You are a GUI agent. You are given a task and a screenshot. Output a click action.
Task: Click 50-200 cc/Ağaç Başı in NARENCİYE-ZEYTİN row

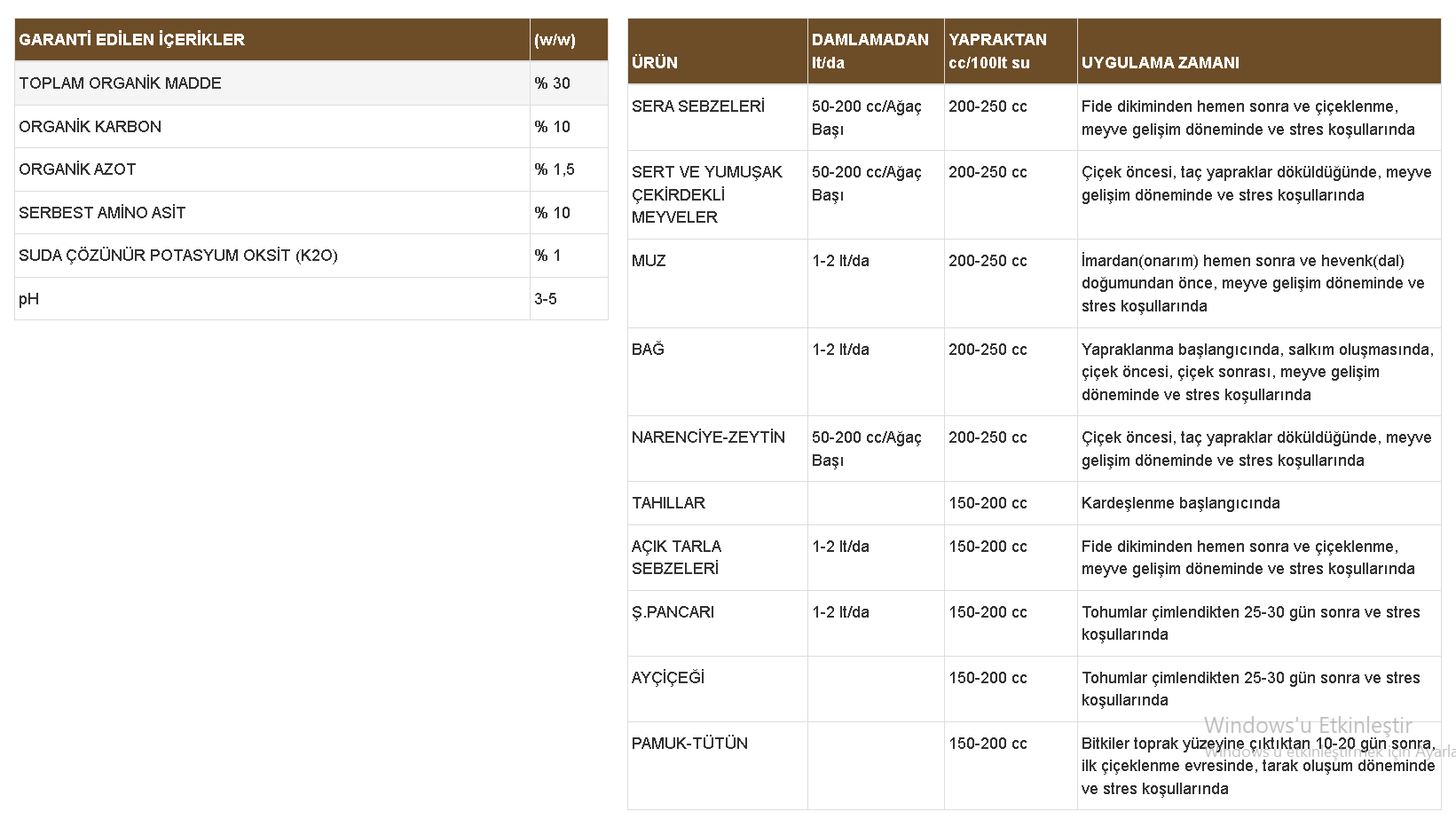click(867, 449)
